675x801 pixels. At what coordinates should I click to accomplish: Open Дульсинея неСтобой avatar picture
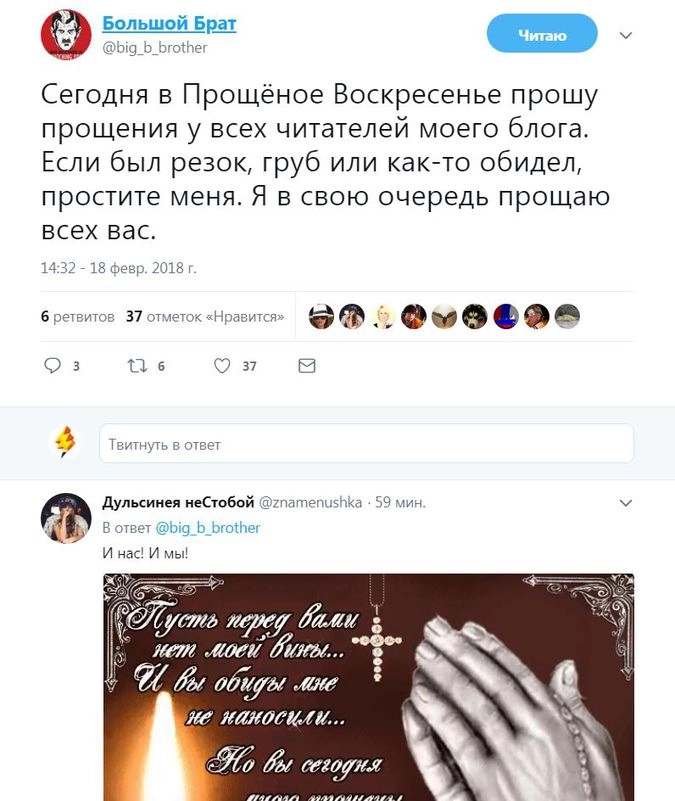[66, 518]
